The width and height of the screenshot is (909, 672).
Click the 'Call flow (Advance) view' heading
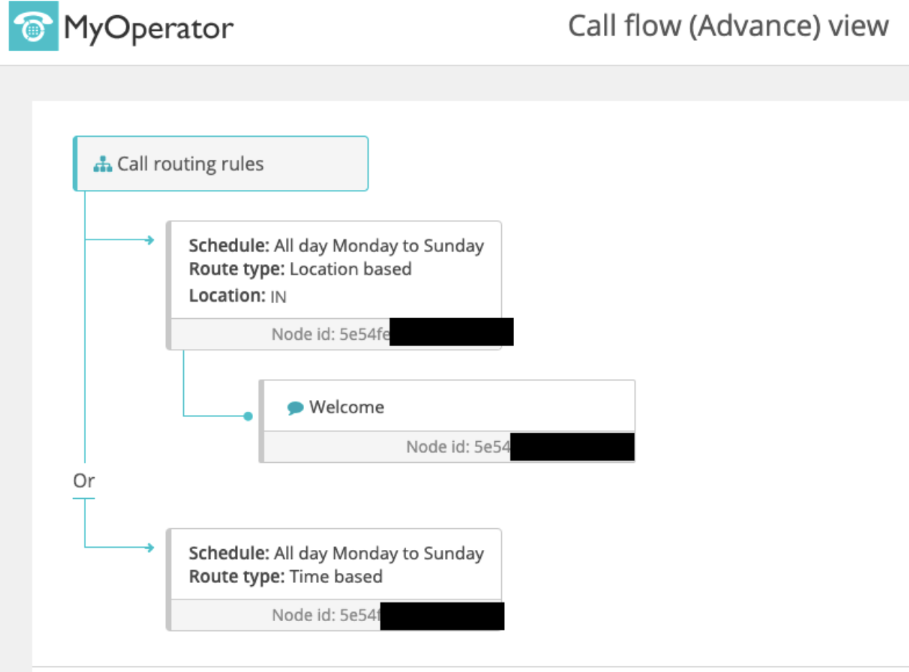[x=728, y=26]
